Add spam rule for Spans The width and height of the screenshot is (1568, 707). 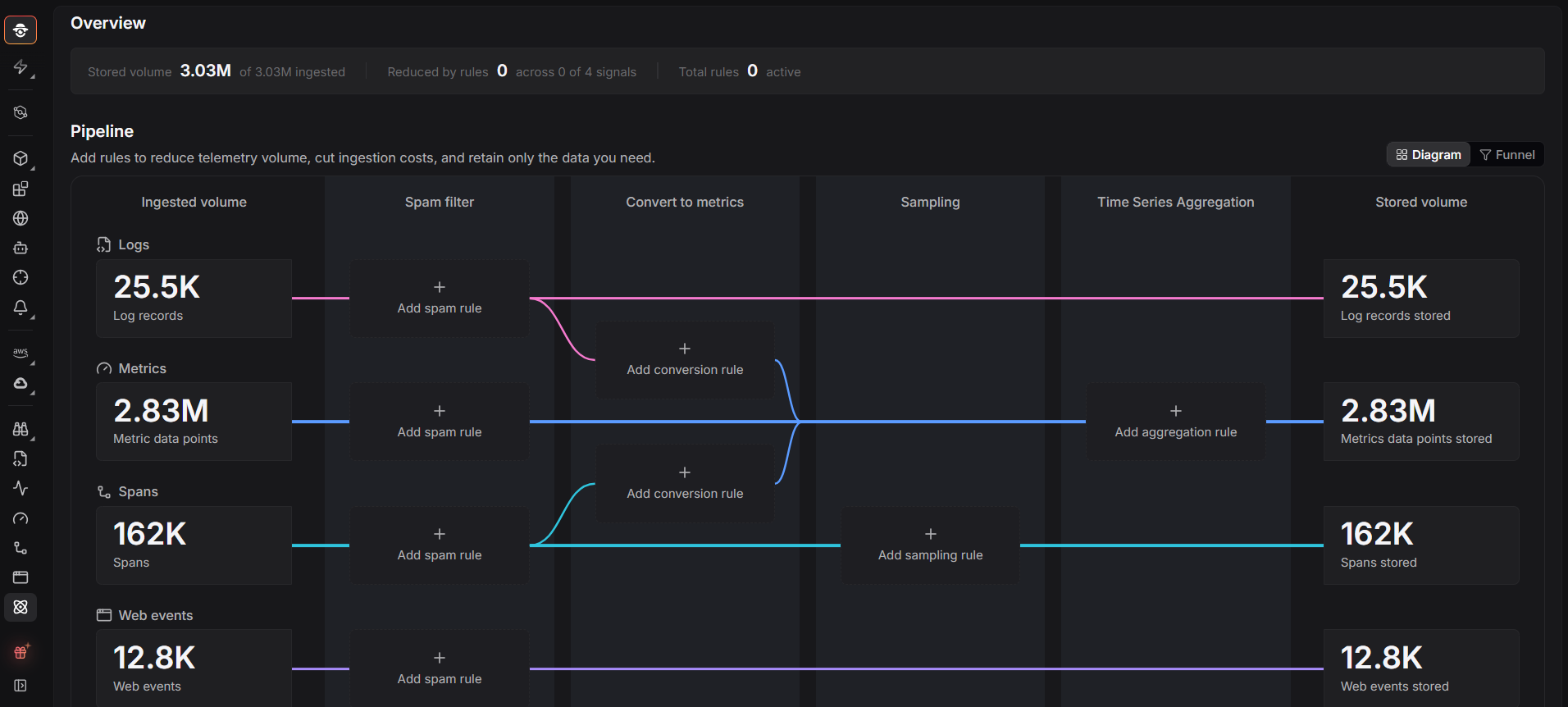(x=440, y=545)
